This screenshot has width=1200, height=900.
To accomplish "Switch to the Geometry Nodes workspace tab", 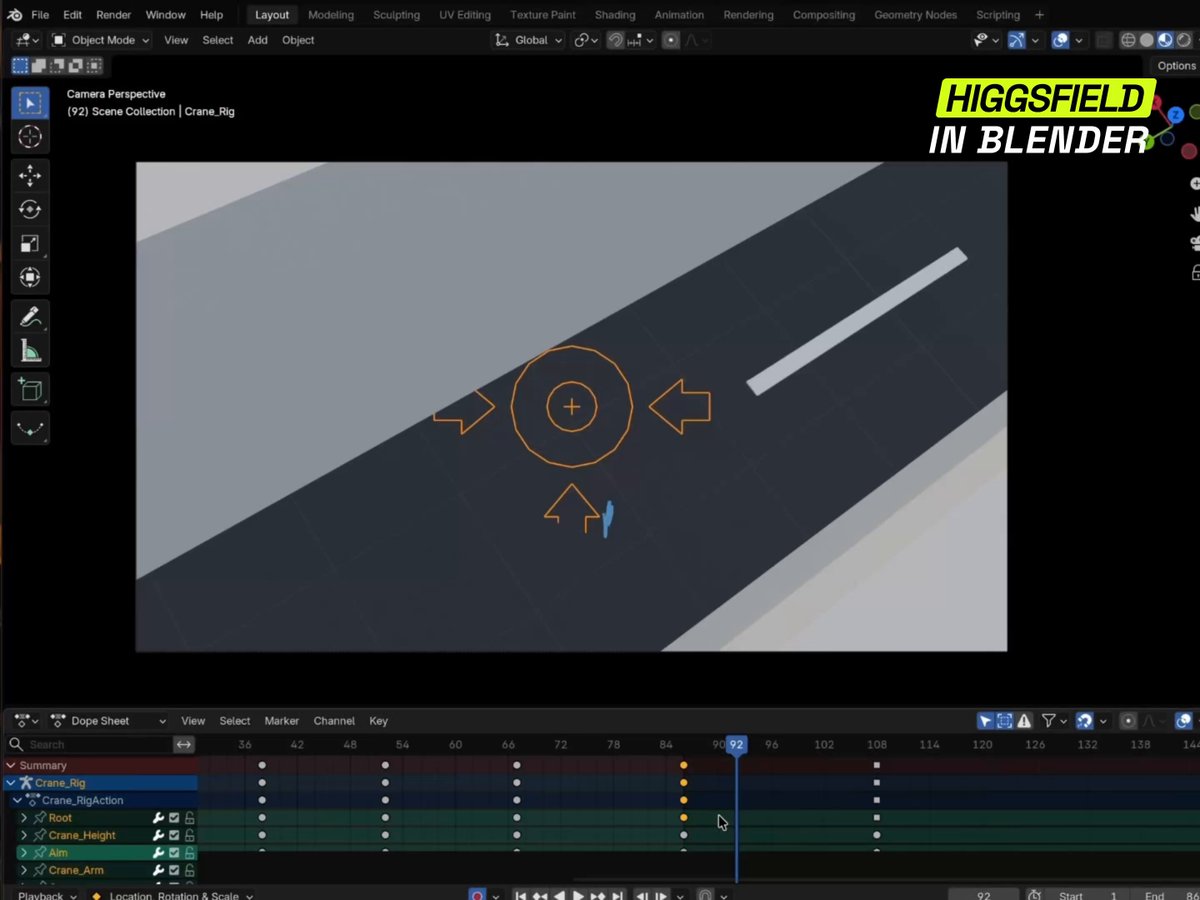I will point(915,15).
